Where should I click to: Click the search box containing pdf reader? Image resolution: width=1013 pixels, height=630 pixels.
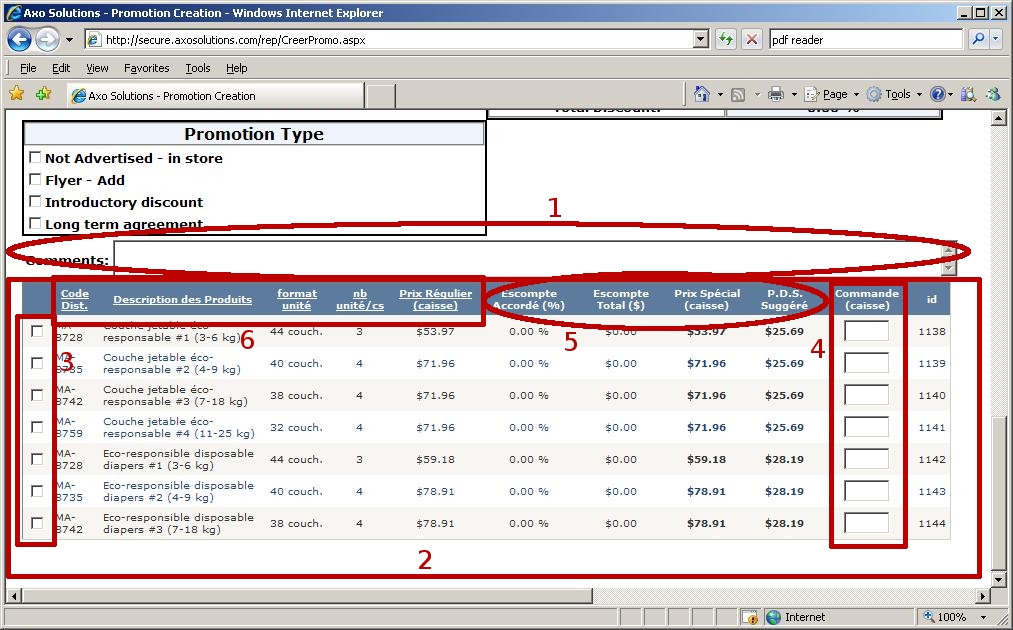(866, 40)
